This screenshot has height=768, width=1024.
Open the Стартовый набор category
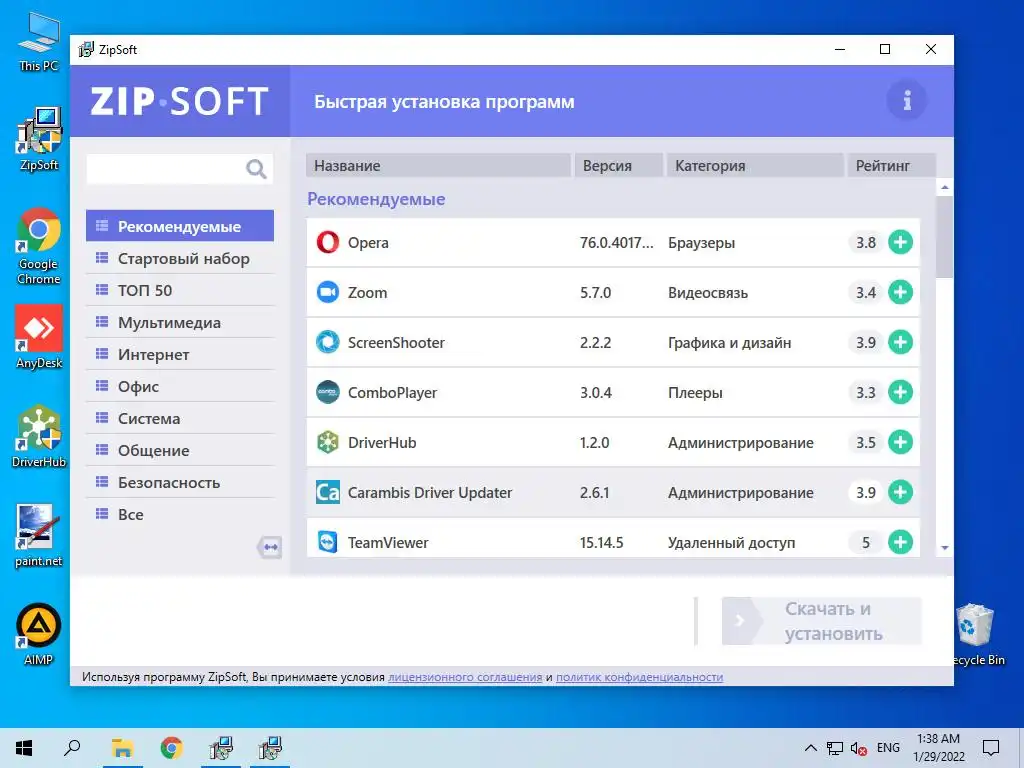pyautogui.click(x=180, y=258)
